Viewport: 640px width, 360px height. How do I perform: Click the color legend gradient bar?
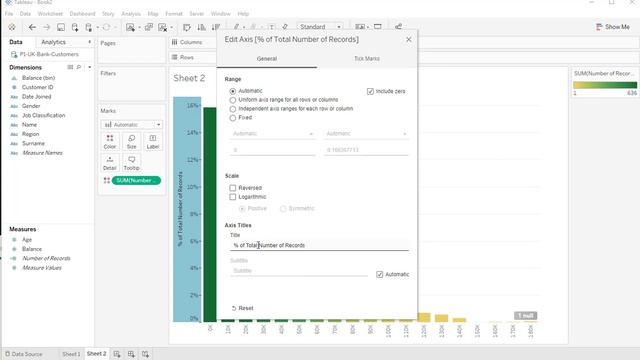605,85
